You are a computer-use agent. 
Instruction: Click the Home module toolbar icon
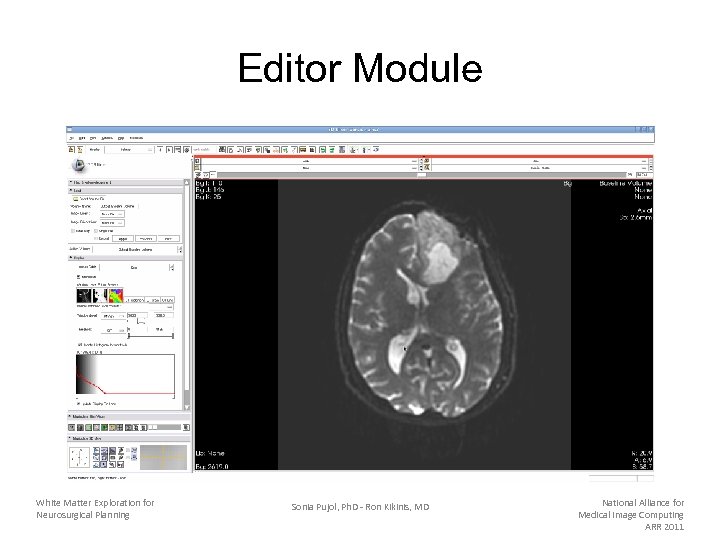pyautogui.click(x=222, y=150)
